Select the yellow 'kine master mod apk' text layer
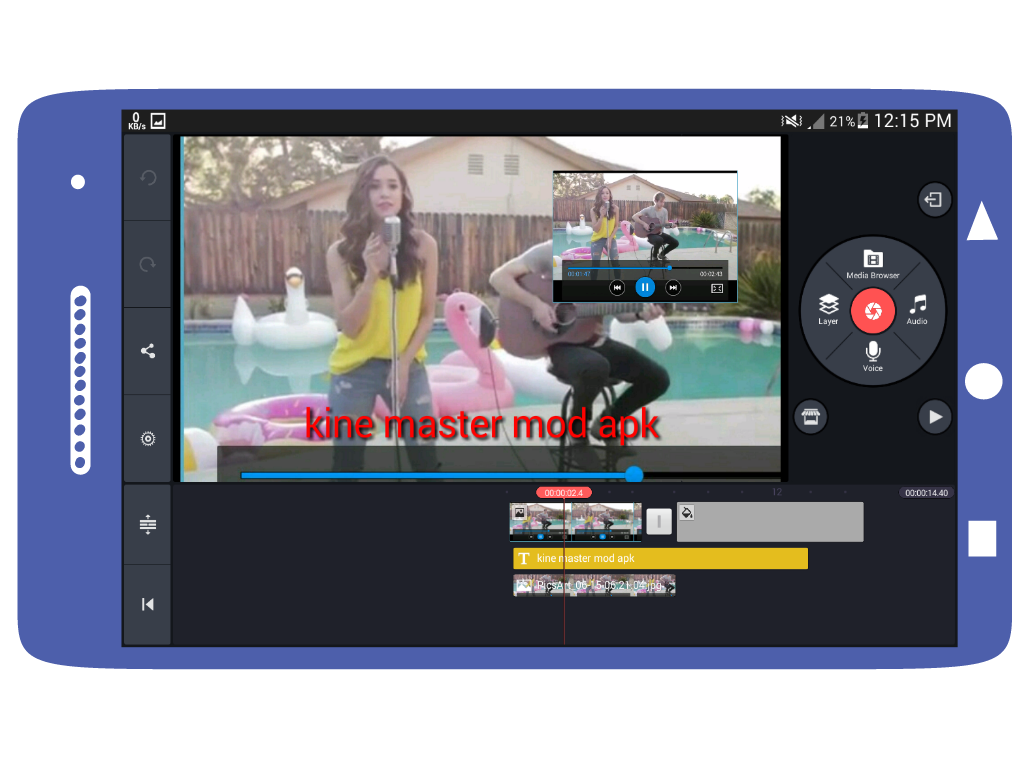This screenshot has width=1024, height=763. click(660, 559)
